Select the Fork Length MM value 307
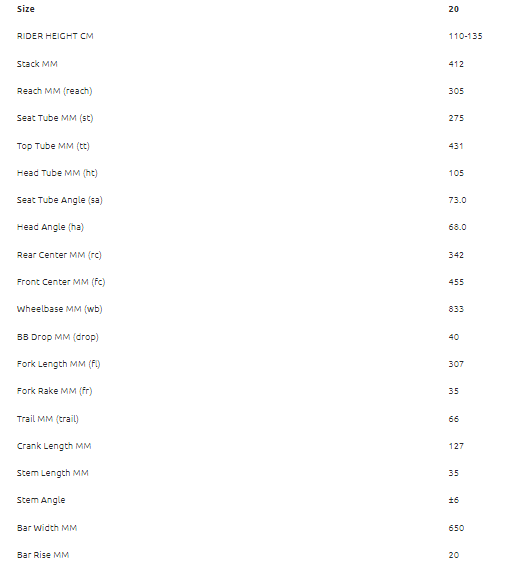The width and height of the screenshot is (507, 569). pos(456,364)
